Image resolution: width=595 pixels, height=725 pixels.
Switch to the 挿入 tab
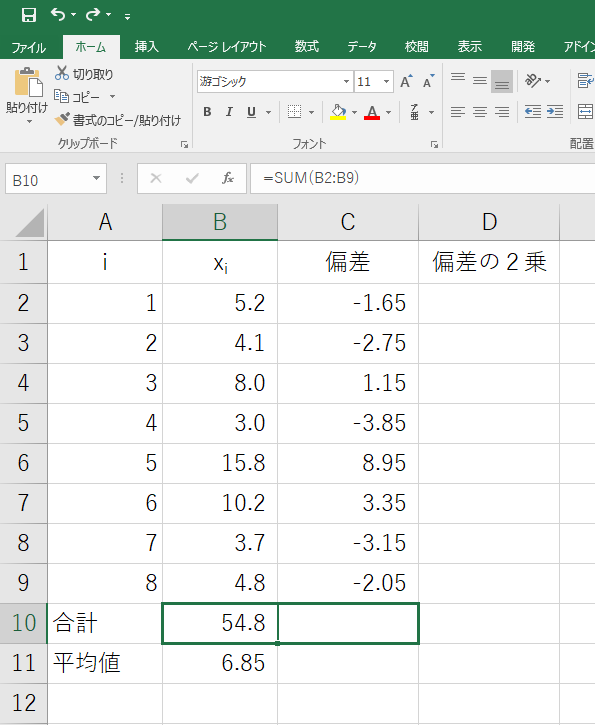click(x=147, y=47)
